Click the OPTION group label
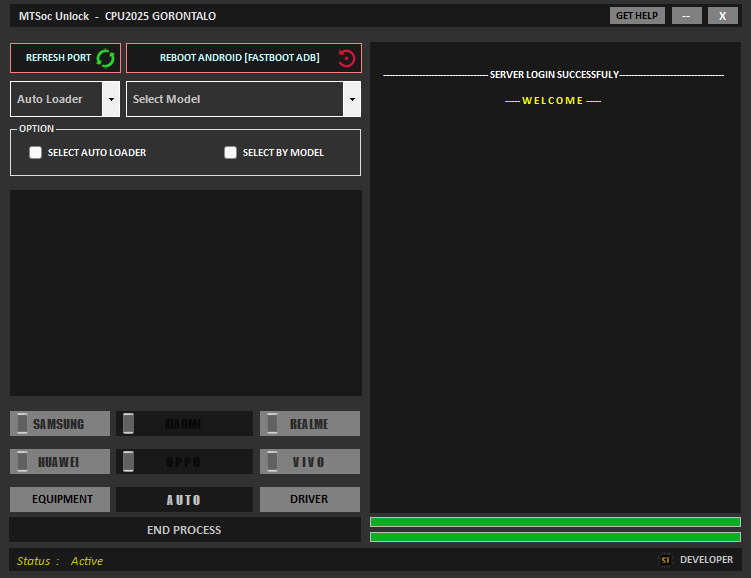751x578 pixels. pyautogui.click(x=36, y=129)
